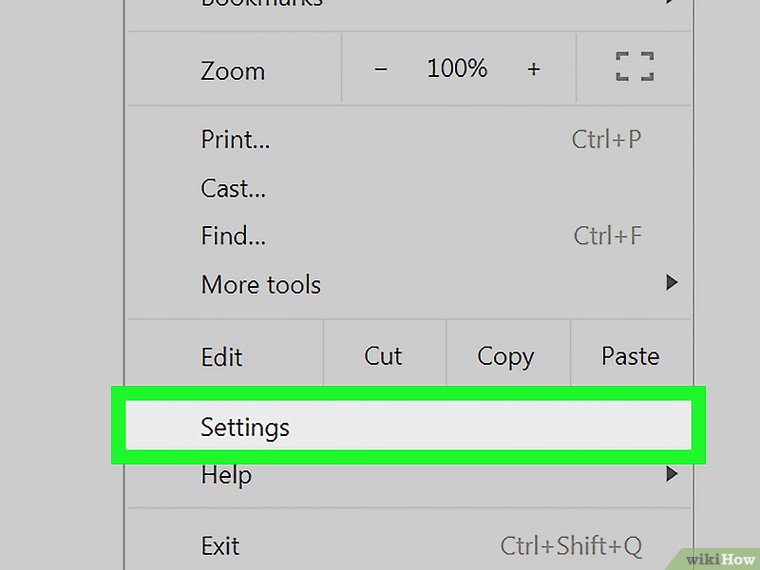Screen dimensions: 760x570
Task: Click the 100% zoom level indicator
Action: (x=457, y=69)
